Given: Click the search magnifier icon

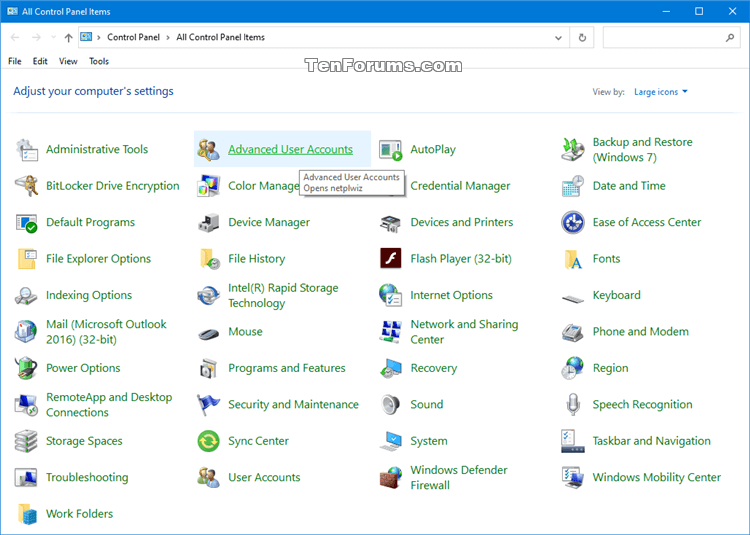Looking at the screenshot, I should (x=730, y=38).
